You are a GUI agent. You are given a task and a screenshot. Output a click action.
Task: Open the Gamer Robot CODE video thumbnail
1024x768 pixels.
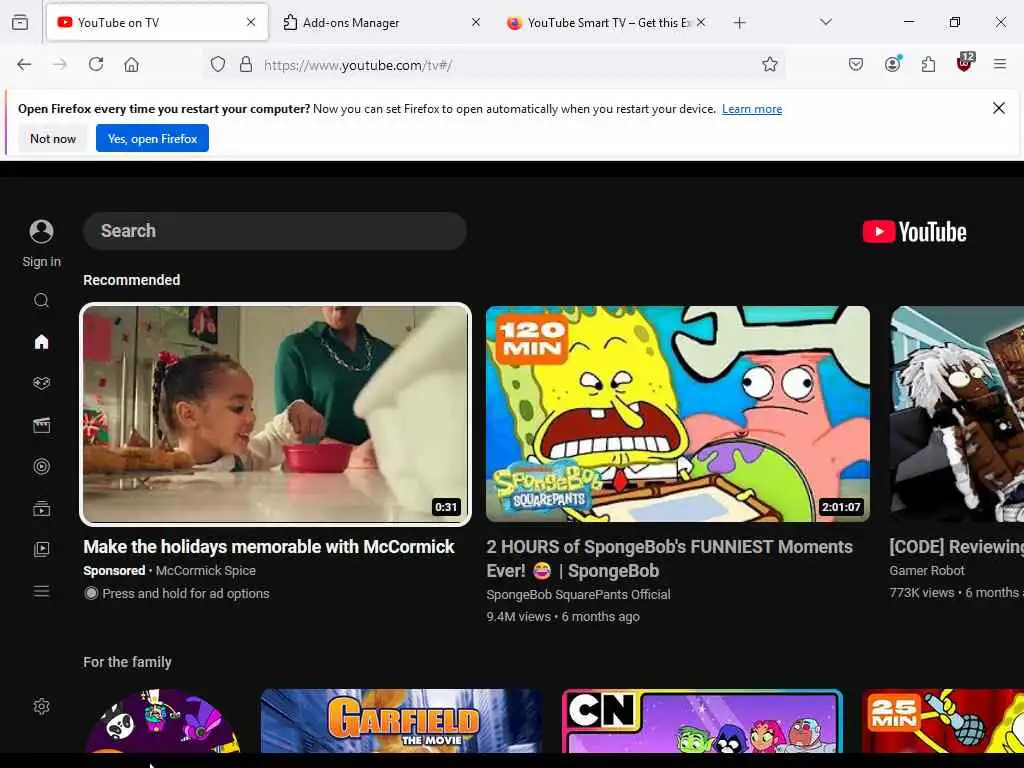(x=957, y=414)
